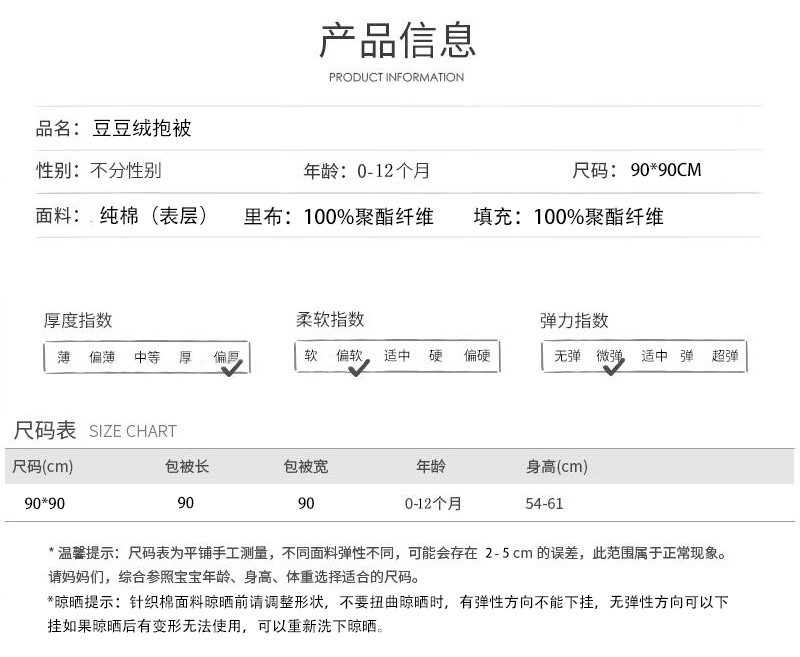Click the 温馨提示 note line
The image size is (800, 657).
[x=388, y=553]
